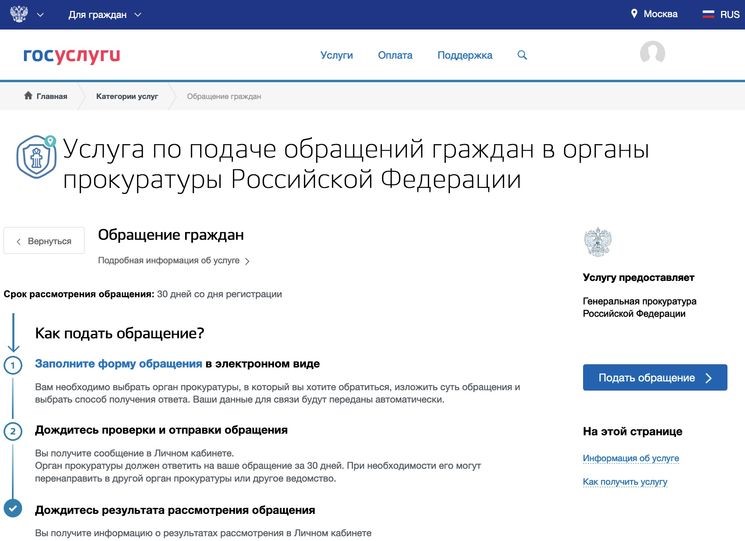Open 'Заполните форму обращения' link
This screenshot has height=541, width=745.
coord(118,364)
